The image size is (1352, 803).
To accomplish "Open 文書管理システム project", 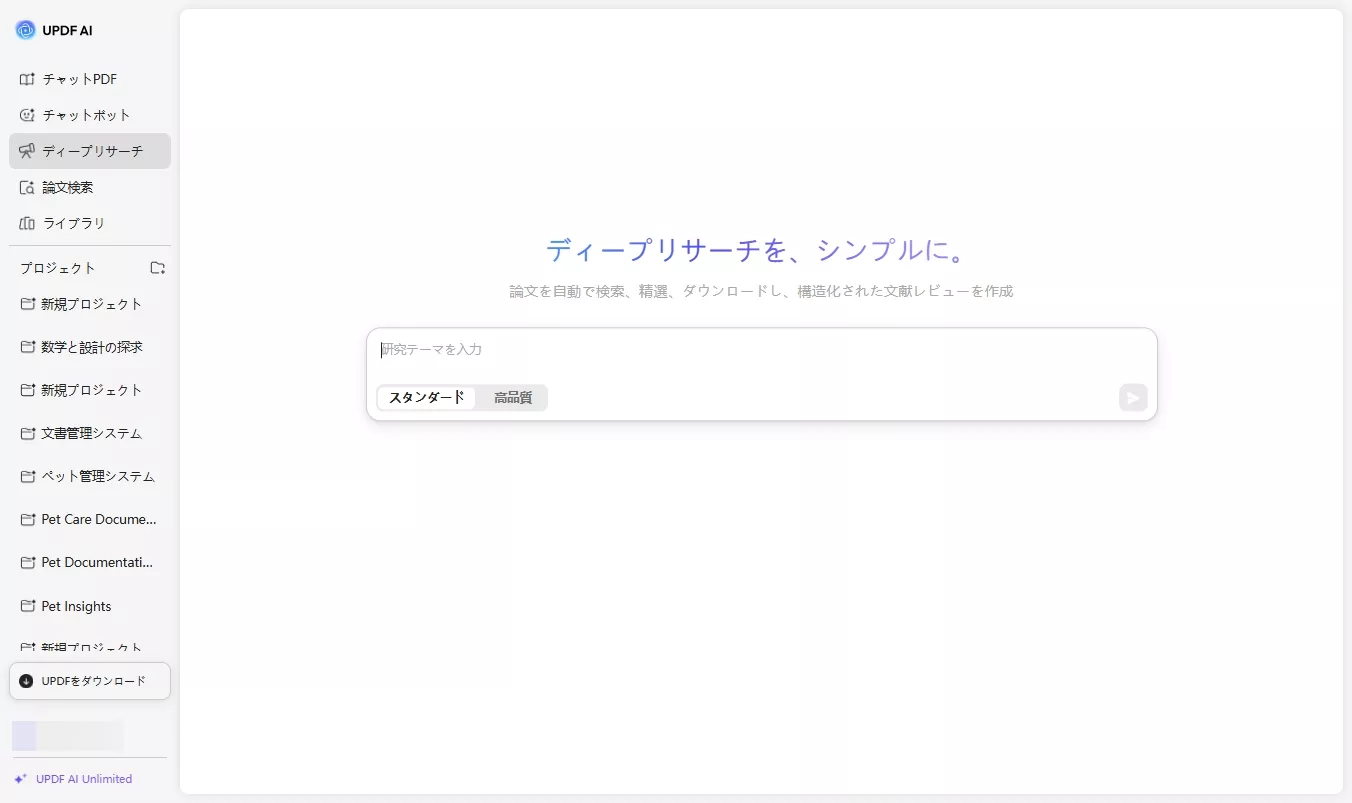I will [x=90, y=433].
